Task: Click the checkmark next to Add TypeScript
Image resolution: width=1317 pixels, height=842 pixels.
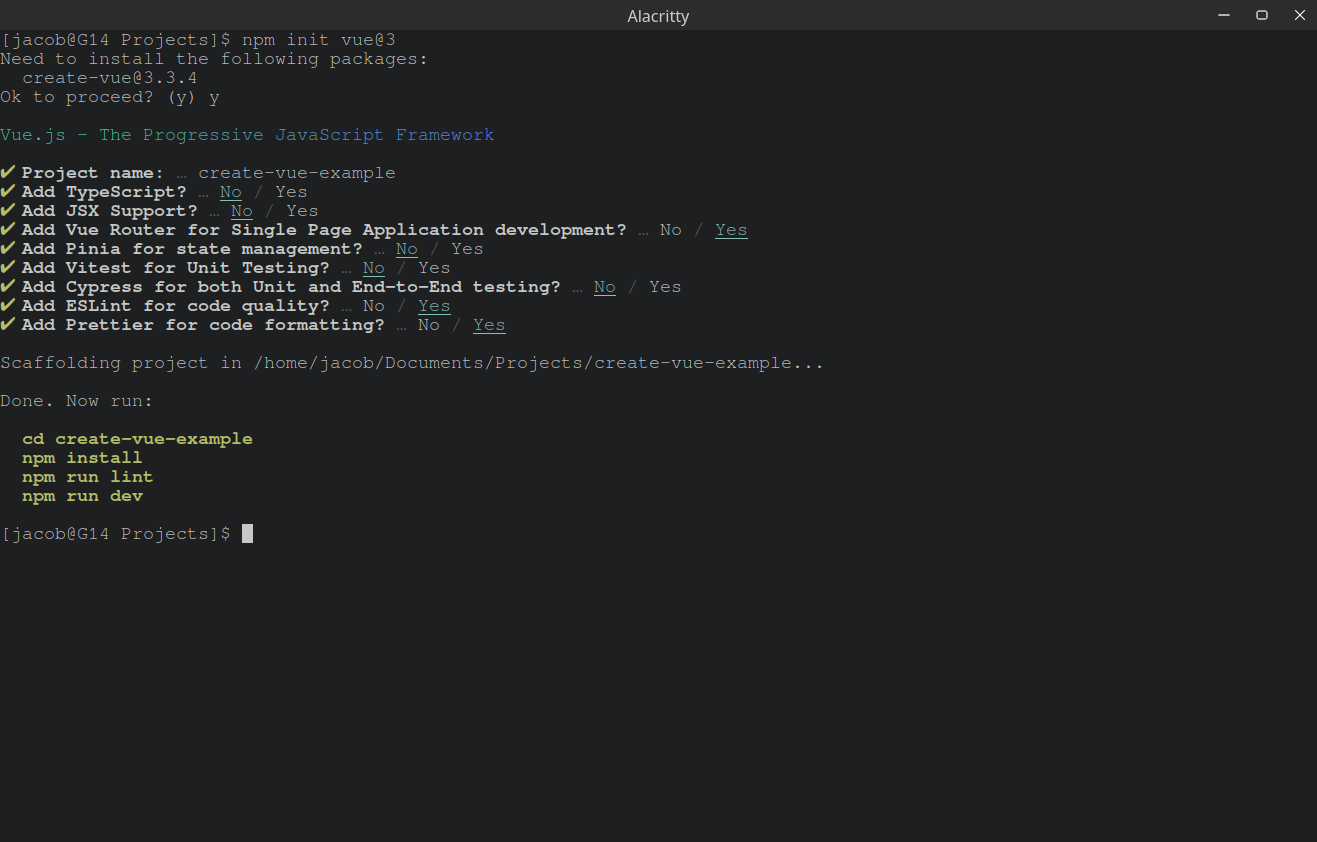Action: (x=8, y=192)
